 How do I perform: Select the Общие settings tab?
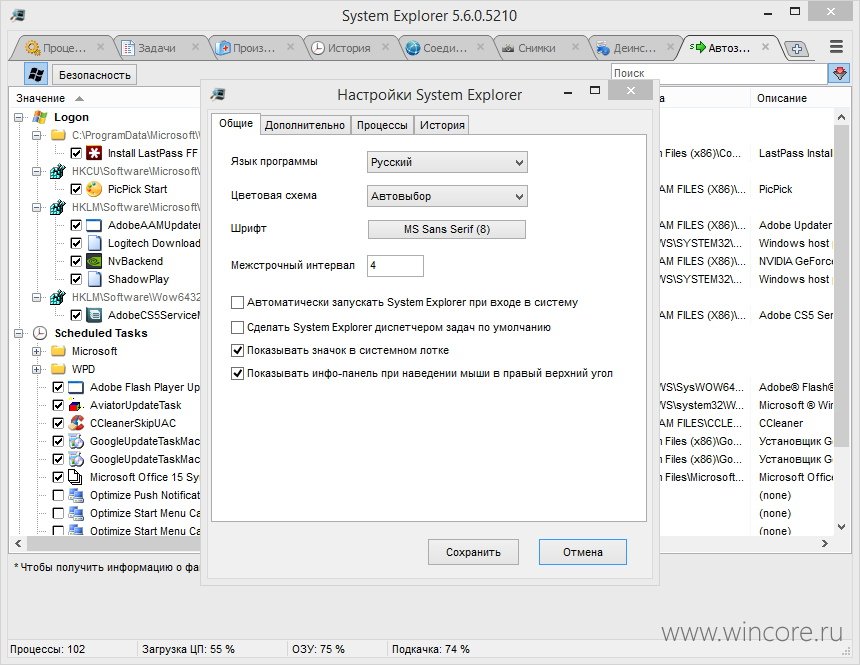pyautogui.click(x=236, y=123)
